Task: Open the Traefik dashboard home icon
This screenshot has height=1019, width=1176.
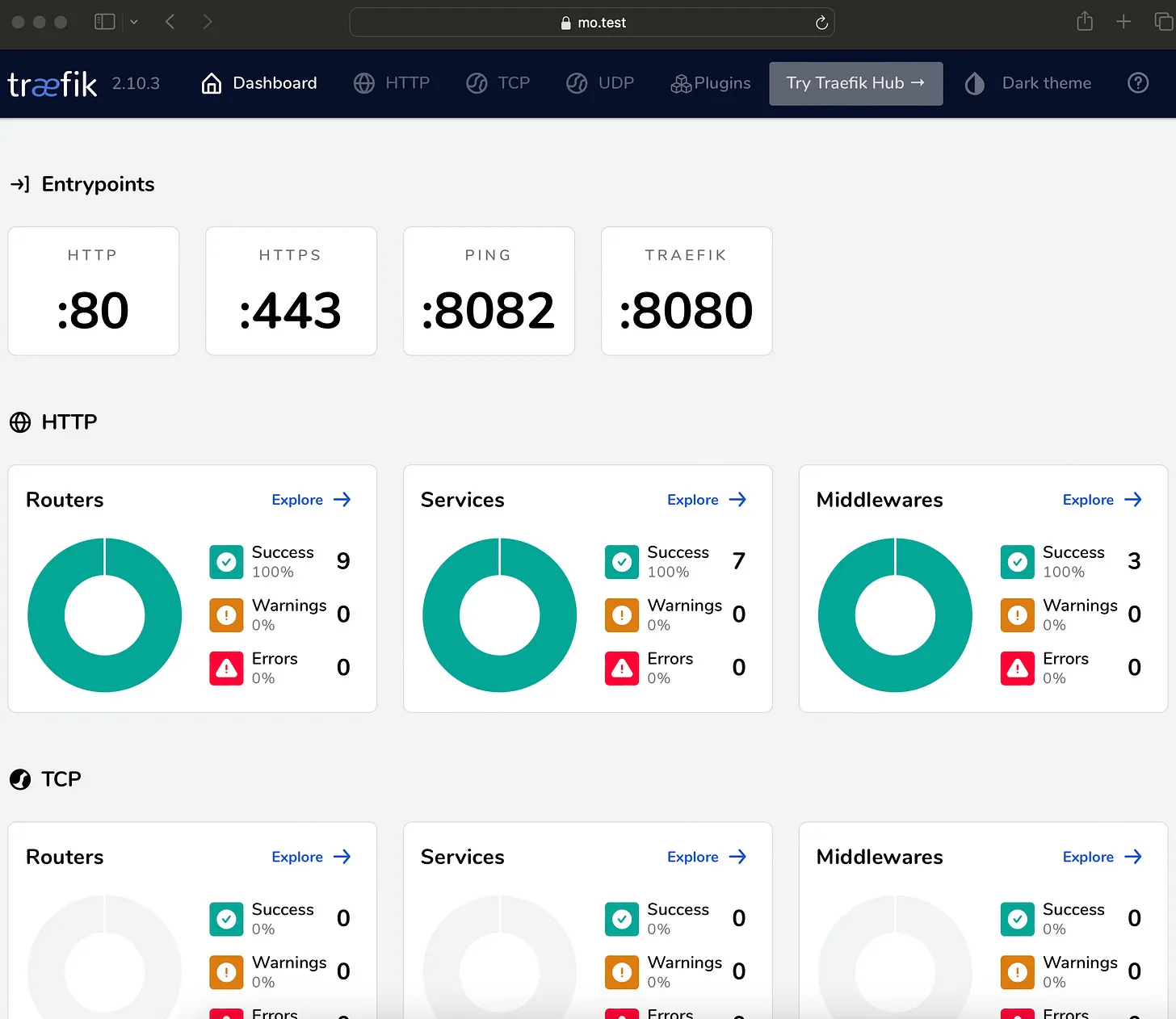Action: [212, 83]
